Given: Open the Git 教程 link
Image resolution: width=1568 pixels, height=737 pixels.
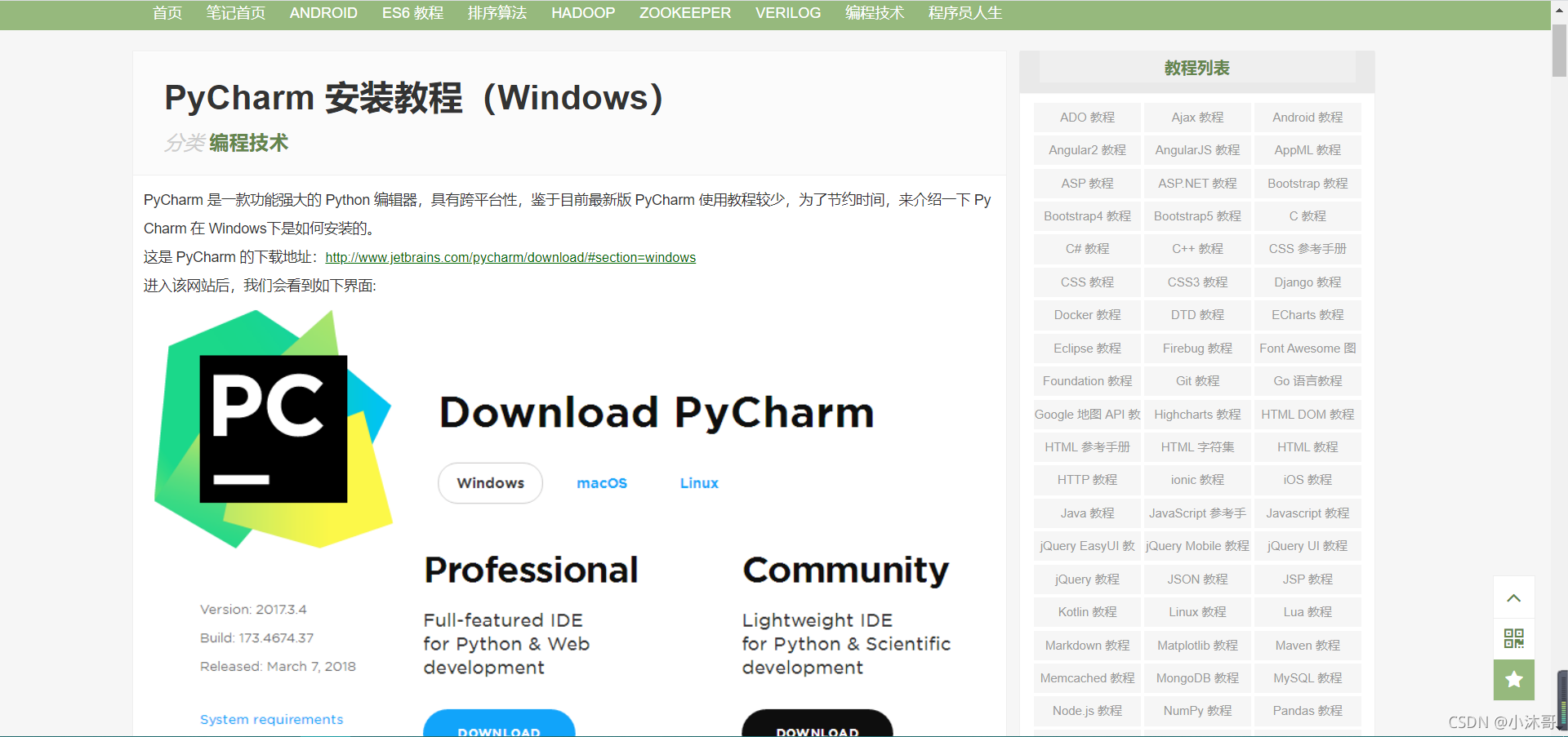Looking at the screenshot, I should pos(1197,381).
